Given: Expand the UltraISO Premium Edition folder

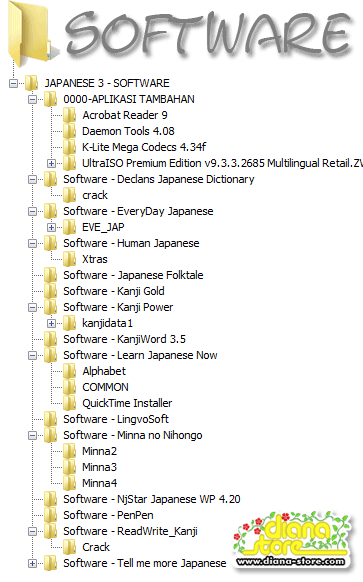Looking at the screenshot, I should [x=52, y=163].
